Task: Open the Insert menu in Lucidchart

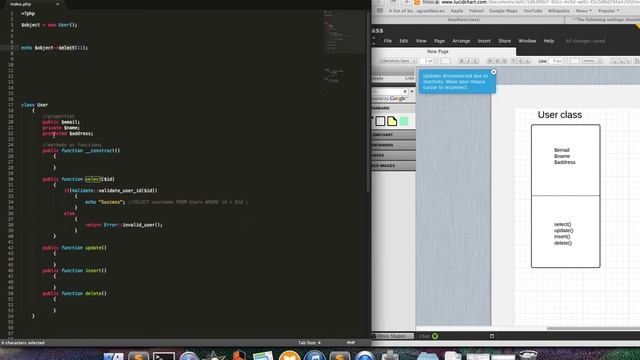Action: coord(484,41)
